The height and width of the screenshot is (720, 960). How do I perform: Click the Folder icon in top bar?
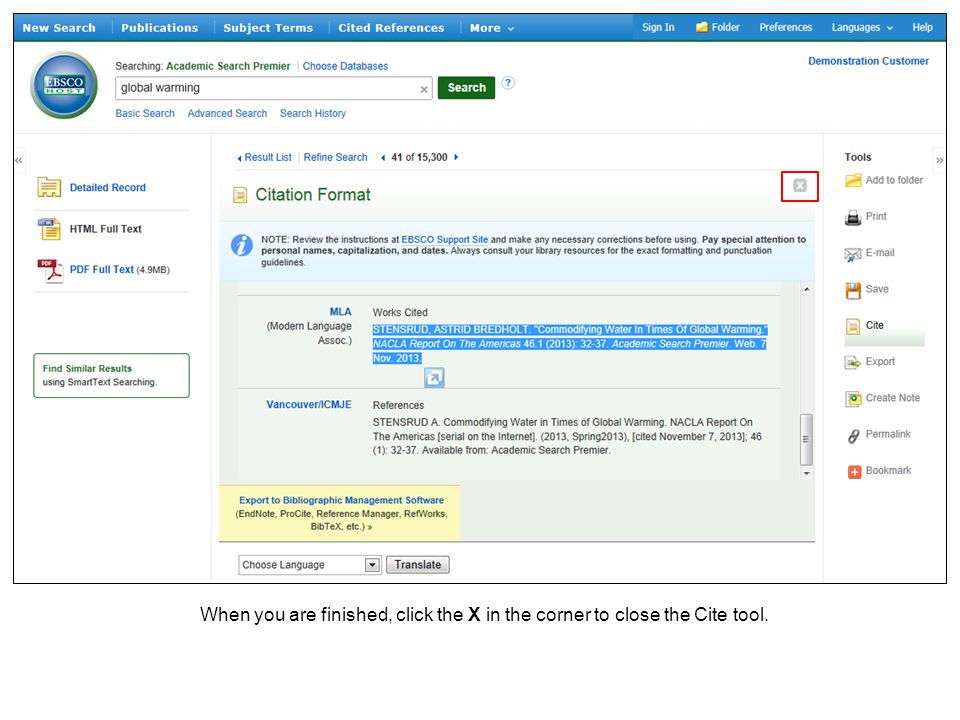tap(702, 27)
